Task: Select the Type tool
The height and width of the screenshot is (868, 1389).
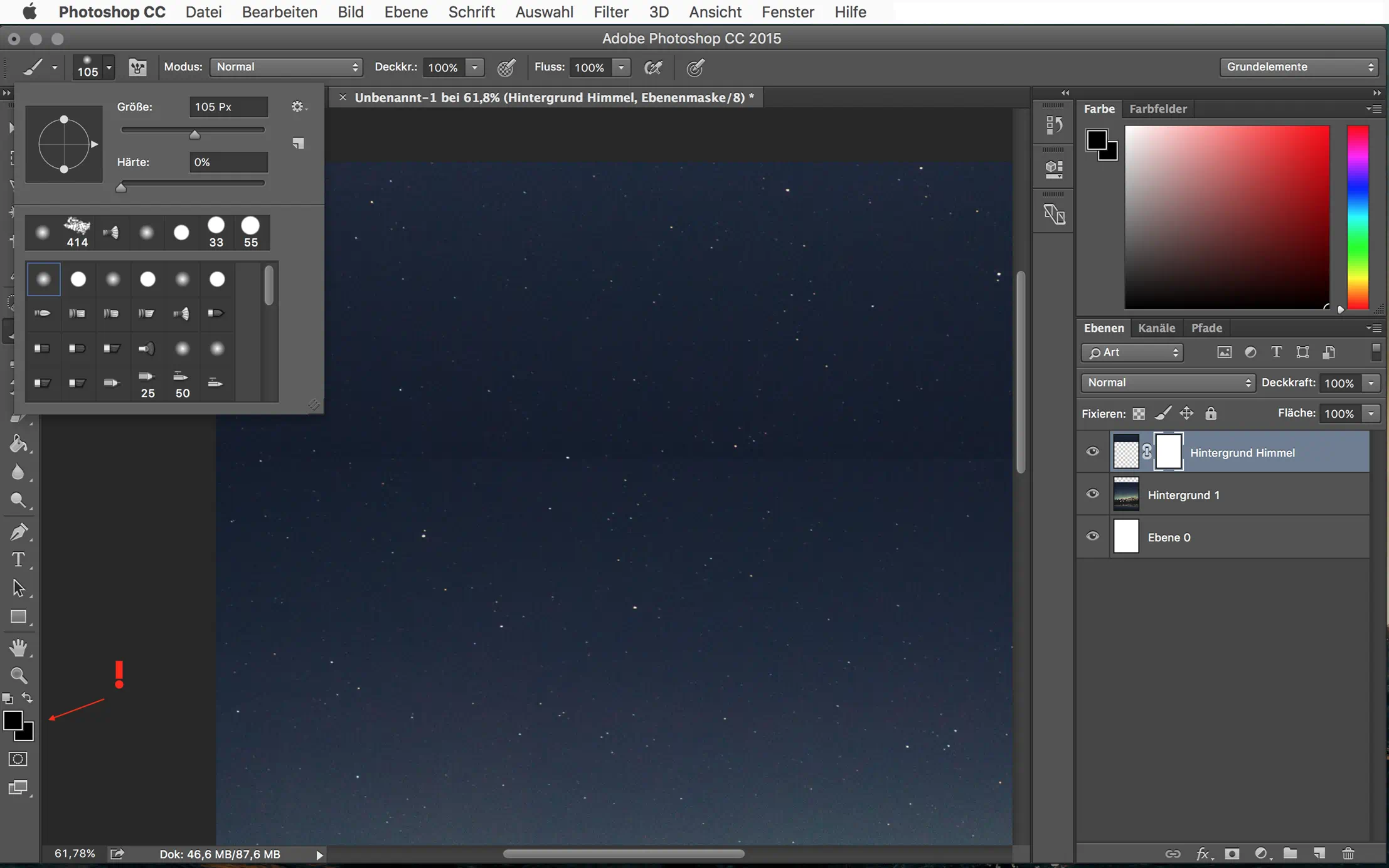Action: [19, 559]
